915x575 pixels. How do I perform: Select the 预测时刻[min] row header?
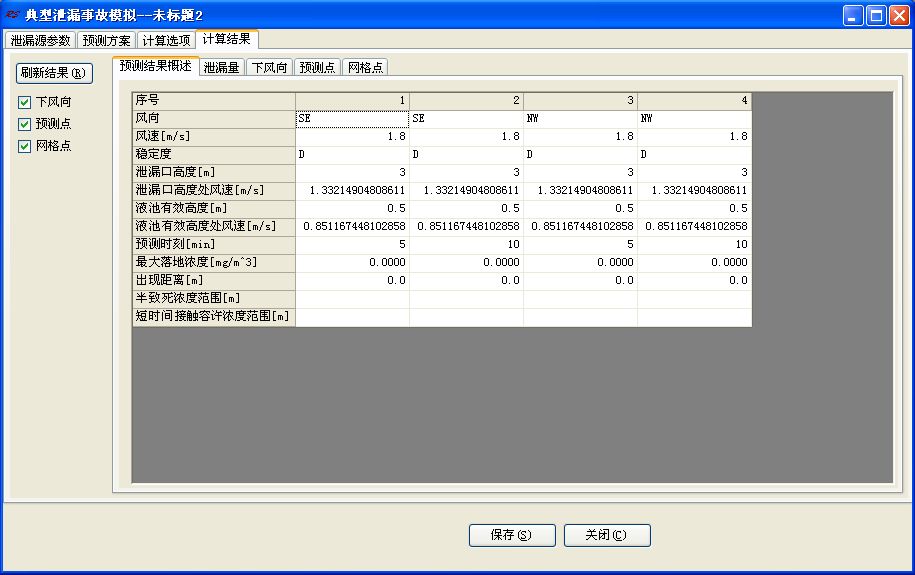(x=214, y=245)
